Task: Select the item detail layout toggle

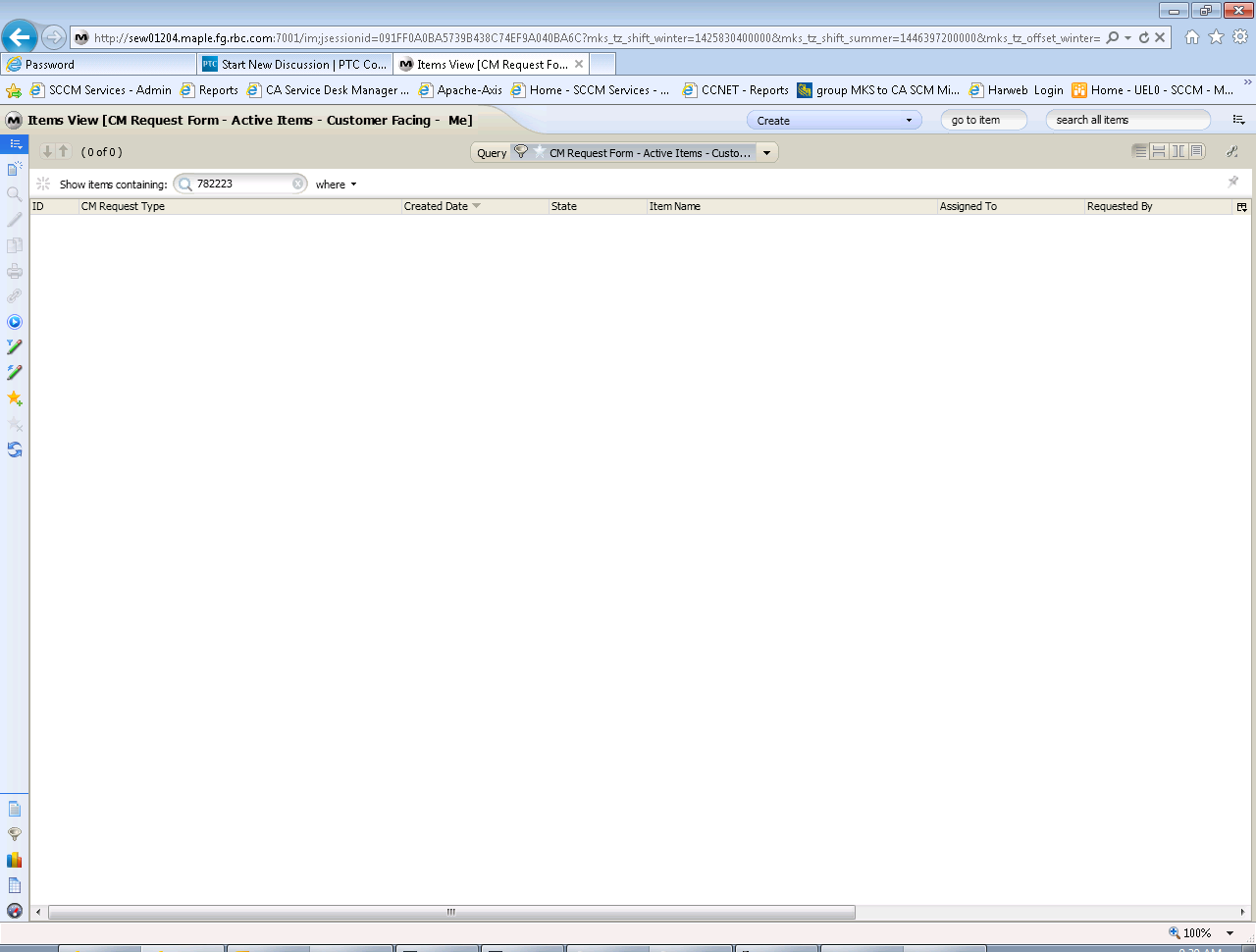Action: (1197, 151)
